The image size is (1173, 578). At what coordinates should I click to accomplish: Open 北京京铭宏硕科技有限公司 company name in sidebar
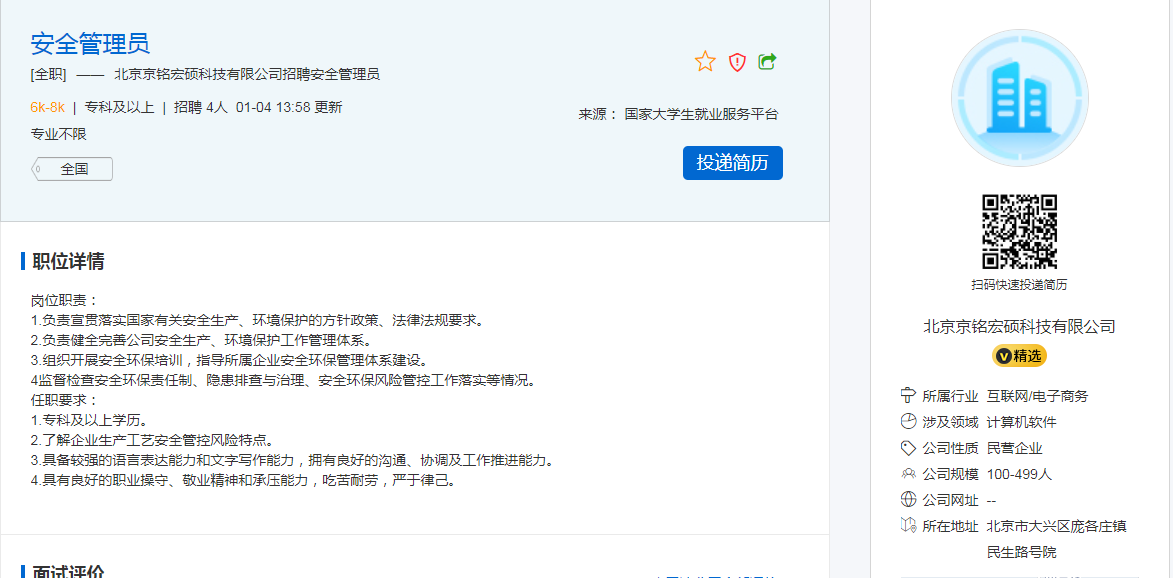(1019, 326)
